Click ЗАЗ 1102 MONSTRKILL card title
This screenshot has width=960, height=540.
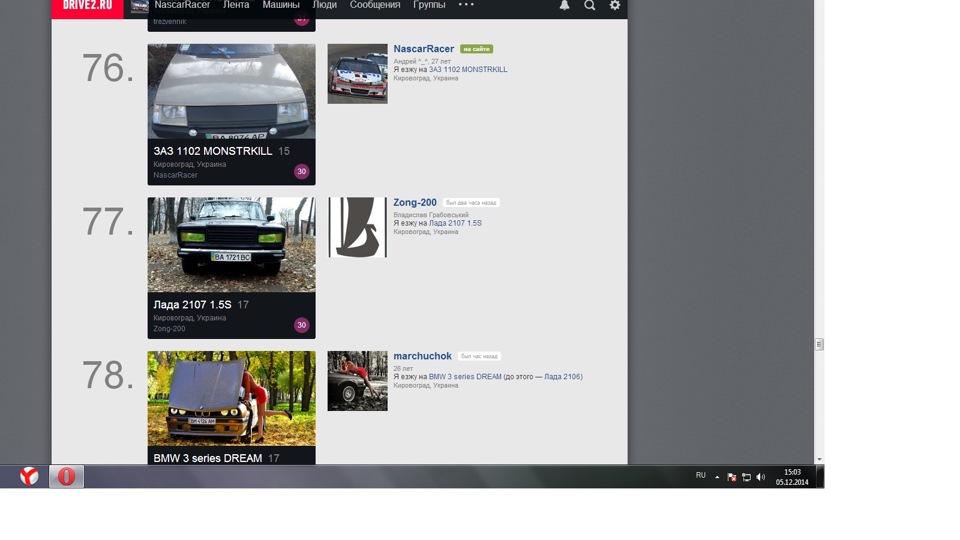coord(212,151)
